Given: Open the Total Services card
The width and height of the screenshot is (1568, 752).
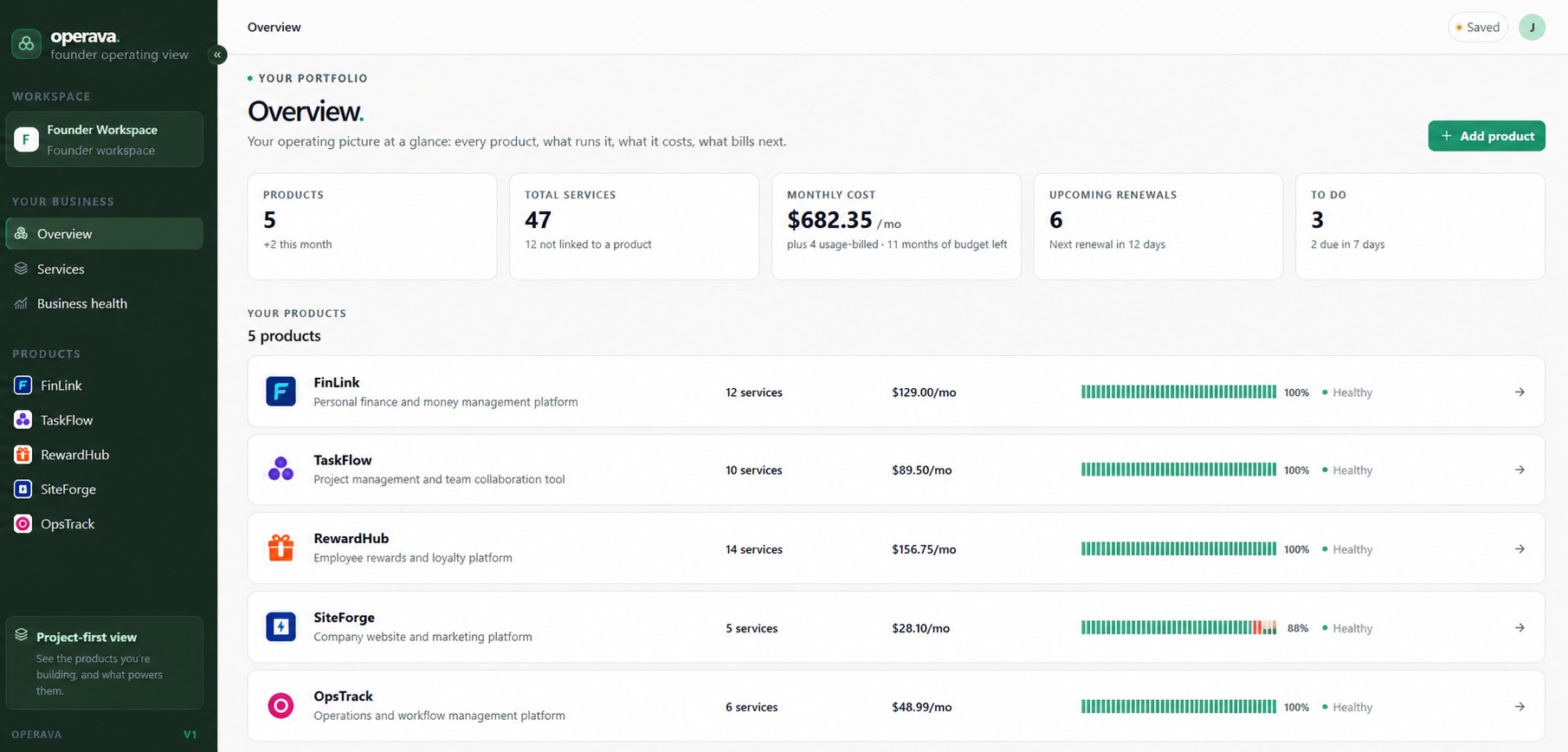Looking at the screenshot, I should point(634,226).
